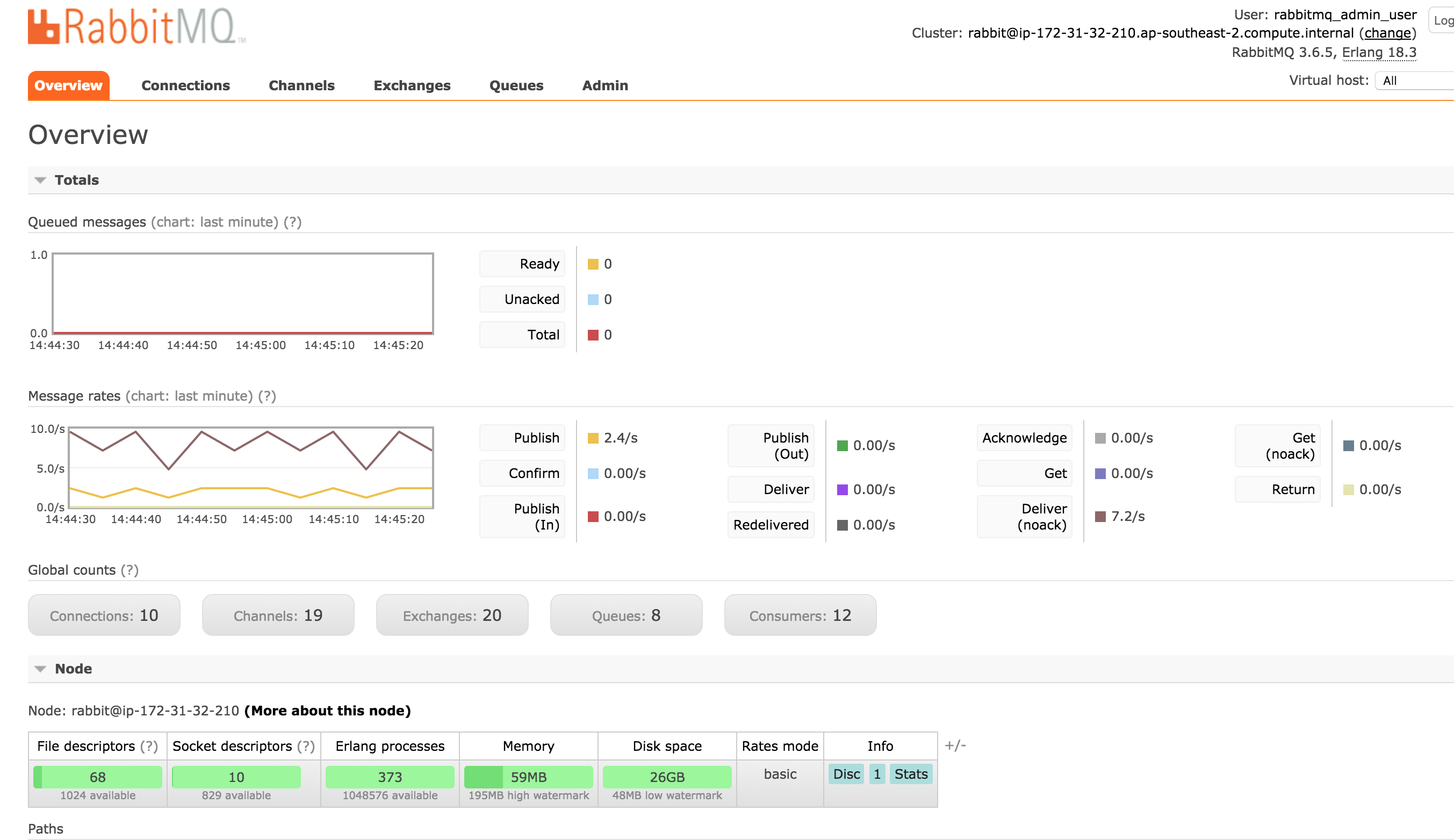Click the RabbitMQ logo

click(135, 26)
